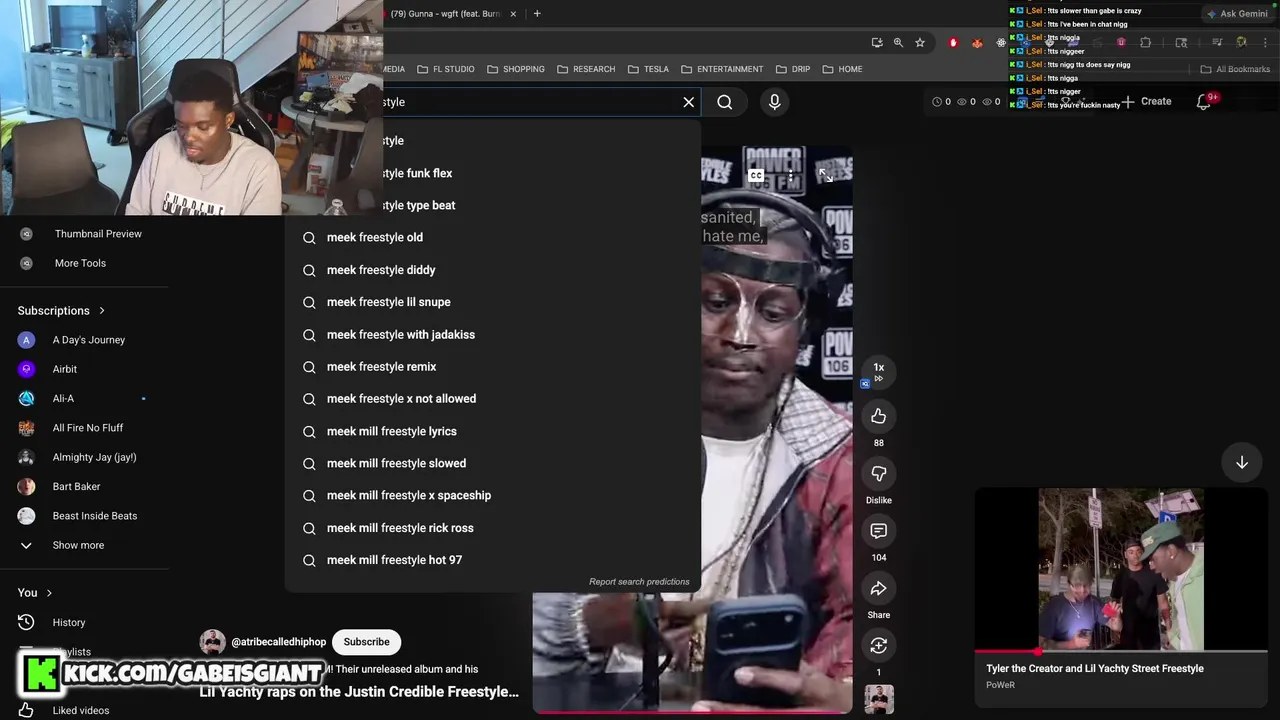Open the React atom extension icon

[x=1001, y=43]
